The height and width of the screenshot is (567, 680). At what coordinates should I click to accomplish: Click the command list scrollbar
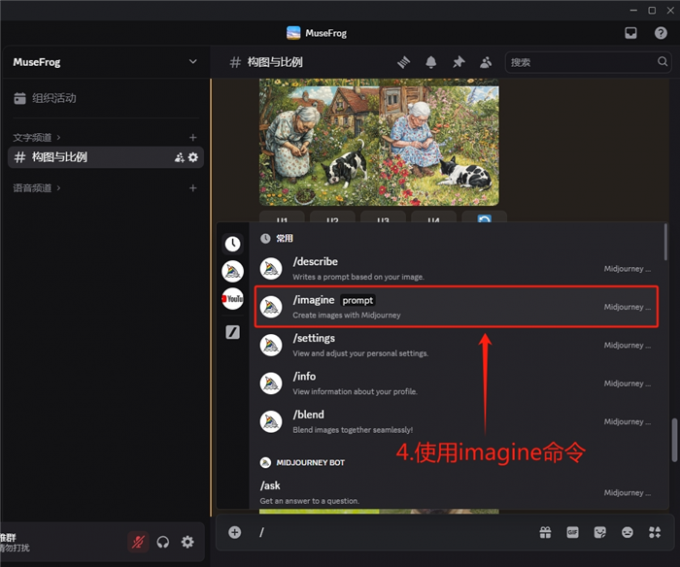coord(665,242)
